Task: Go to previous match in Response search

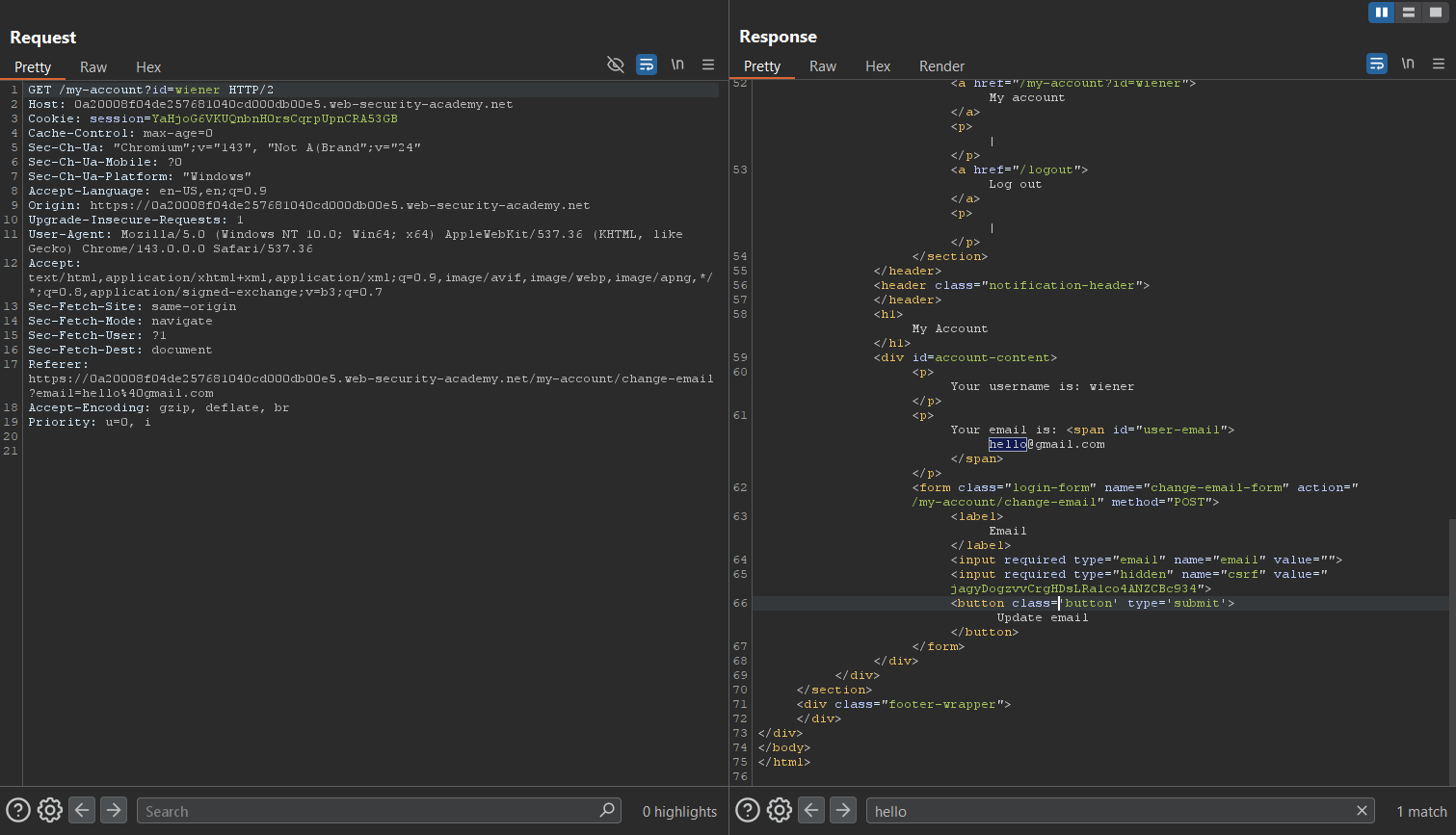Action: 811,810
